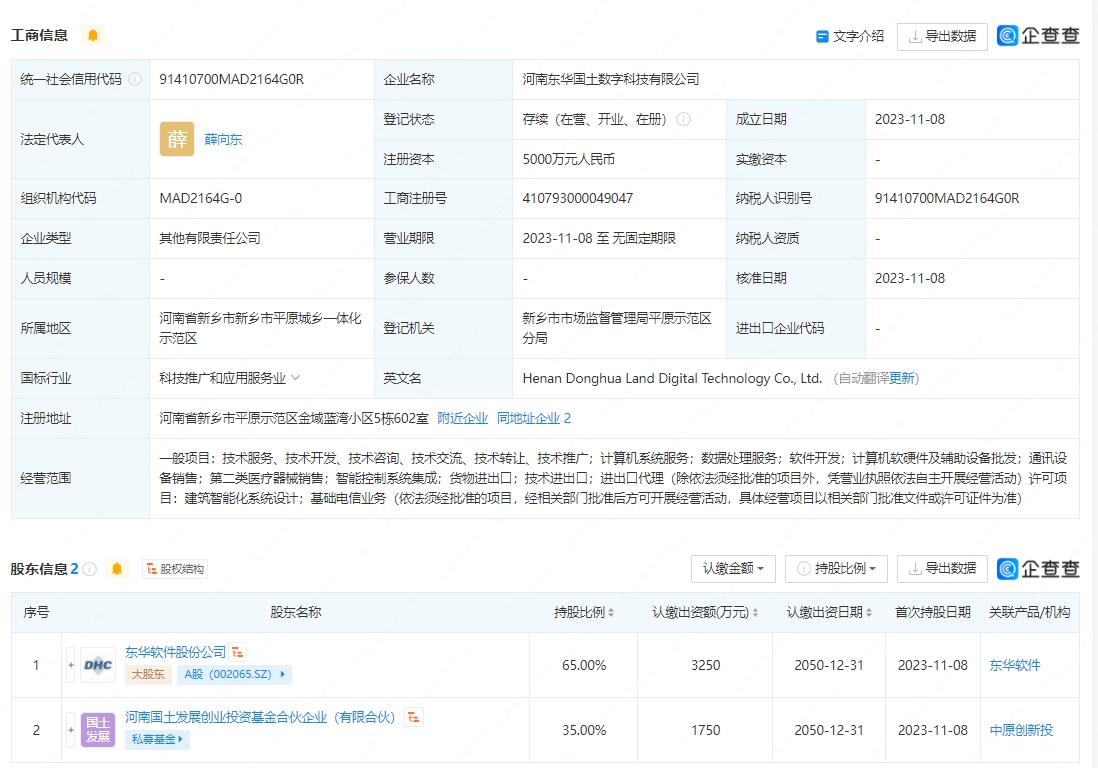
Task: Open the 股权结构 chart button
Action: 175,569
